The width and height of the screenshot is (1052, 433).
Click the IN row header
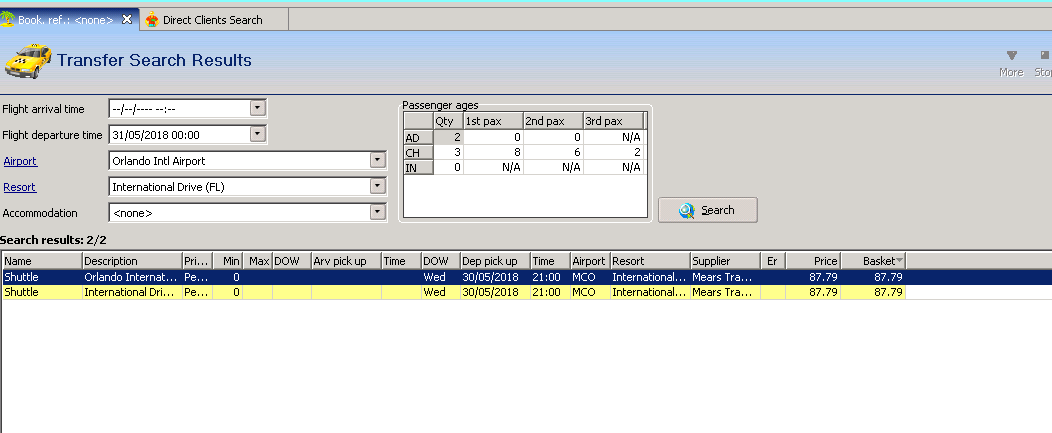click(x=419, y=167)
